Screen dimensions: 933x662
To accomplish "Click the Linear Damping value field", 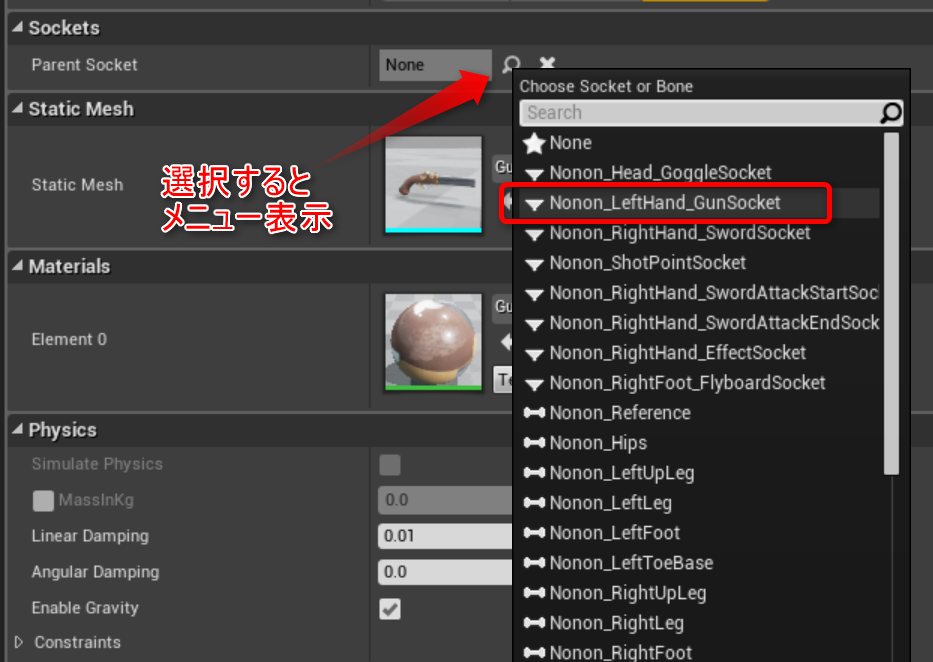I will (445, 536).
